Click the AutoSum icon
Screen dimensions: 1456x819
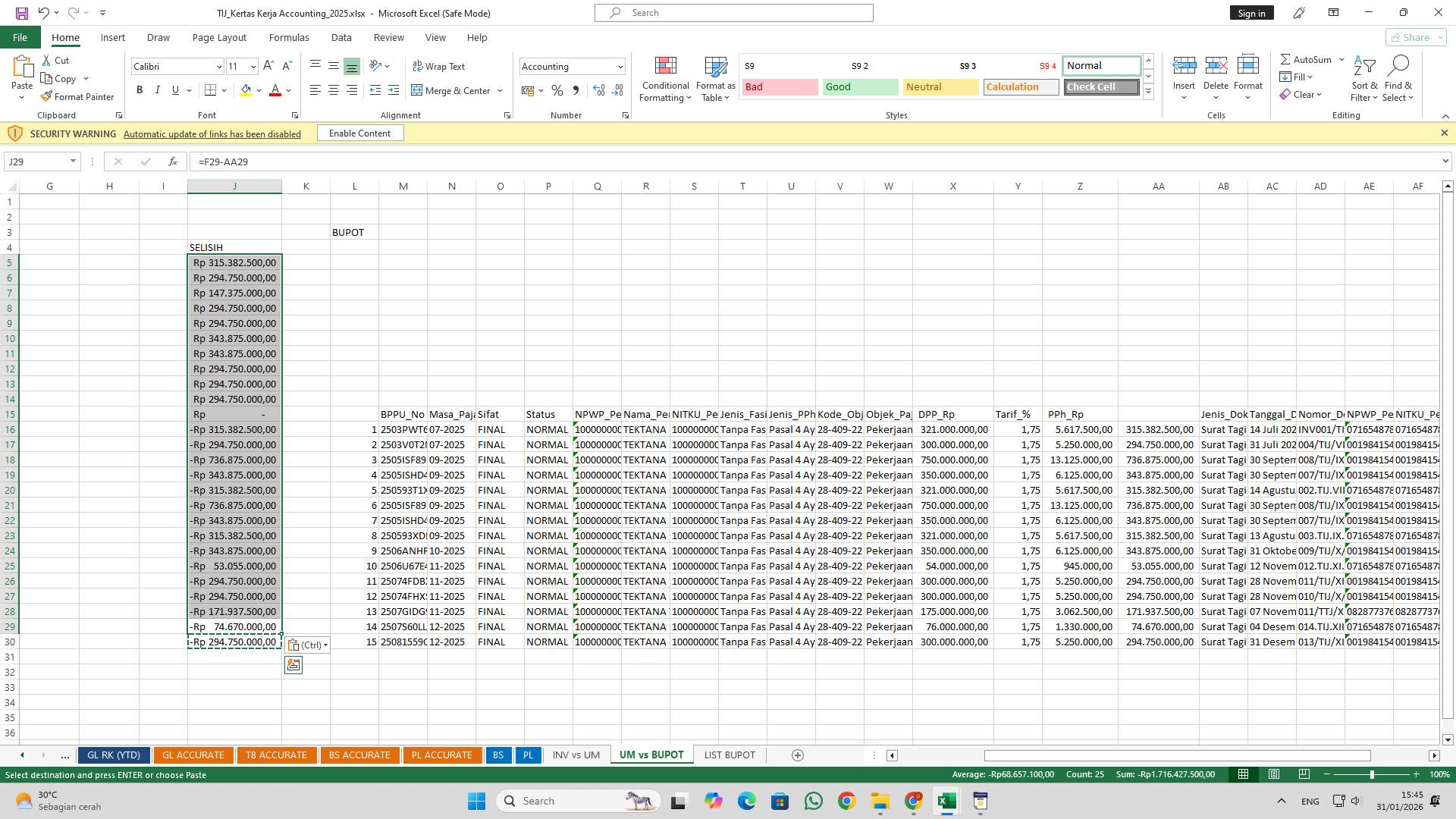pyautogui.click(x=1285, y=59)
